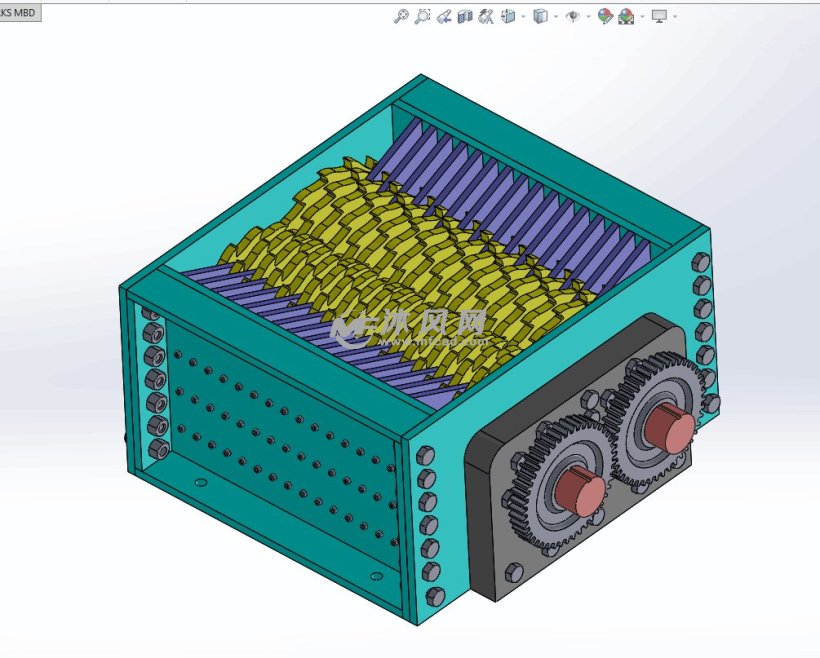
Task: Open the View Settings monitor icon
Action: click(x=660, y=15)
